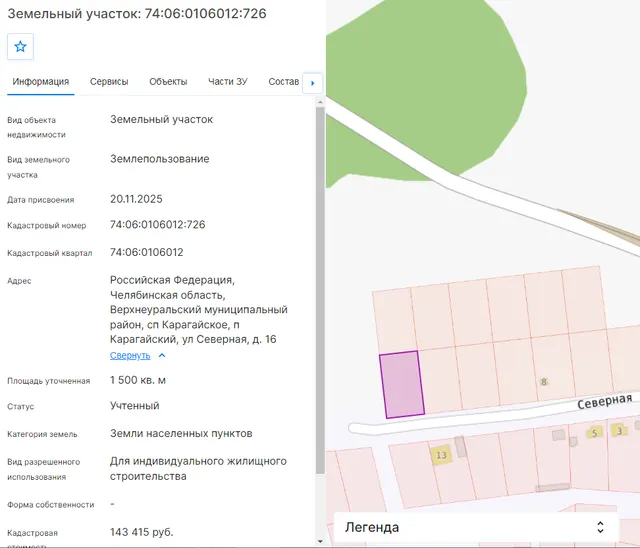Expand the Легенда panel
Image resolution: width=640 pixels, height=548 pixels.
tap(476, 527)
